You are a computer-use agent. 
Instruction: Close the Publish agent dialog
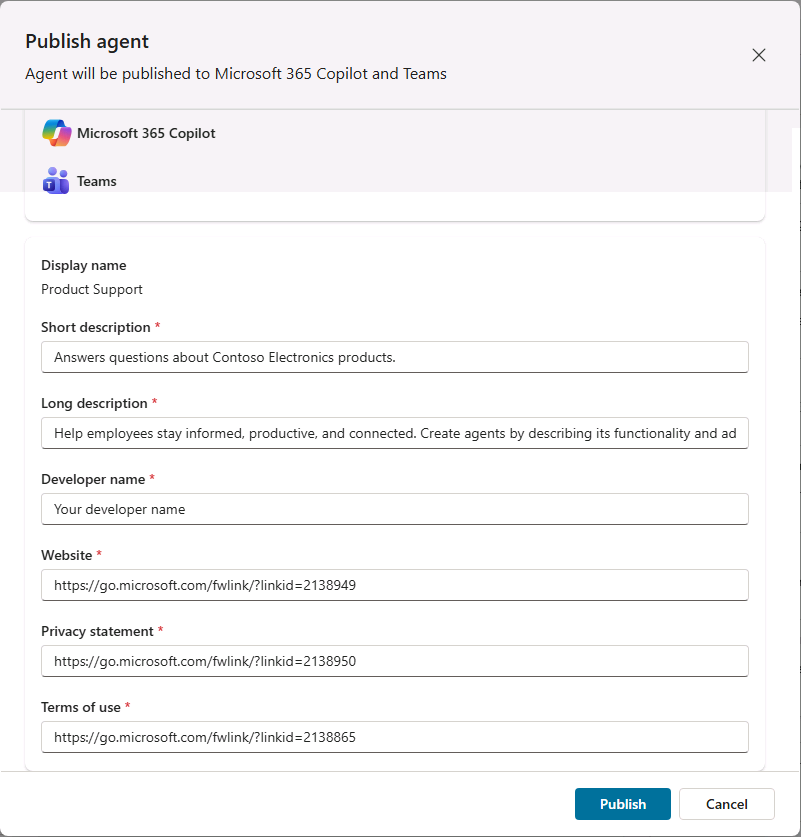[759, 55]
